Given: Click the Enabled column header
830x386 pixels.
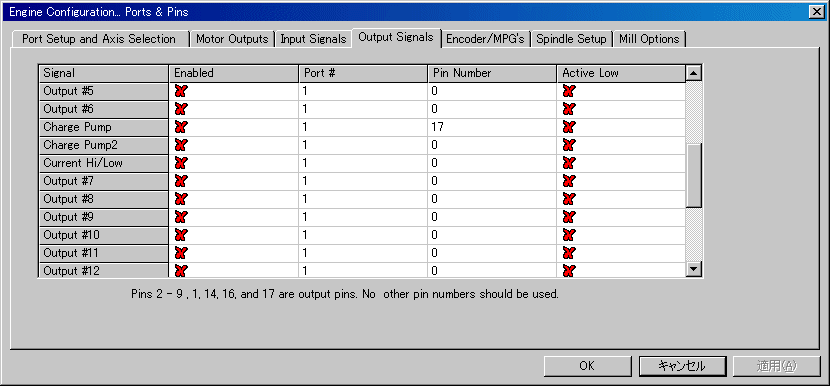Looking at the screenshot, I should [233, 73].
